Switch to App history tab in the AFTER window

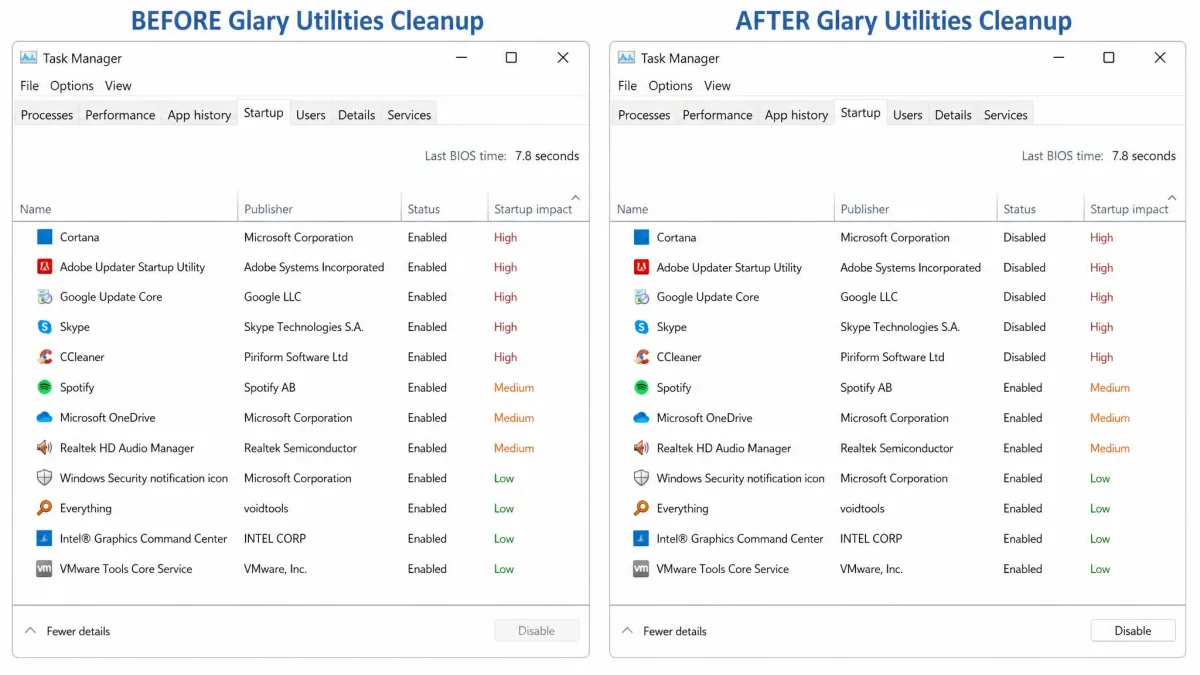796,115
